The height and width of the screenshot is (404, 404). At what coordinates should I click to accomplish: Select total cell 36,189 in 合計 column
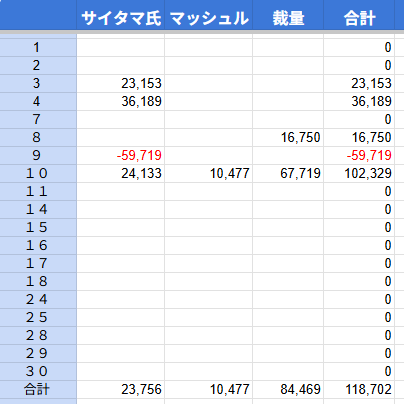[x=359, y=101]
